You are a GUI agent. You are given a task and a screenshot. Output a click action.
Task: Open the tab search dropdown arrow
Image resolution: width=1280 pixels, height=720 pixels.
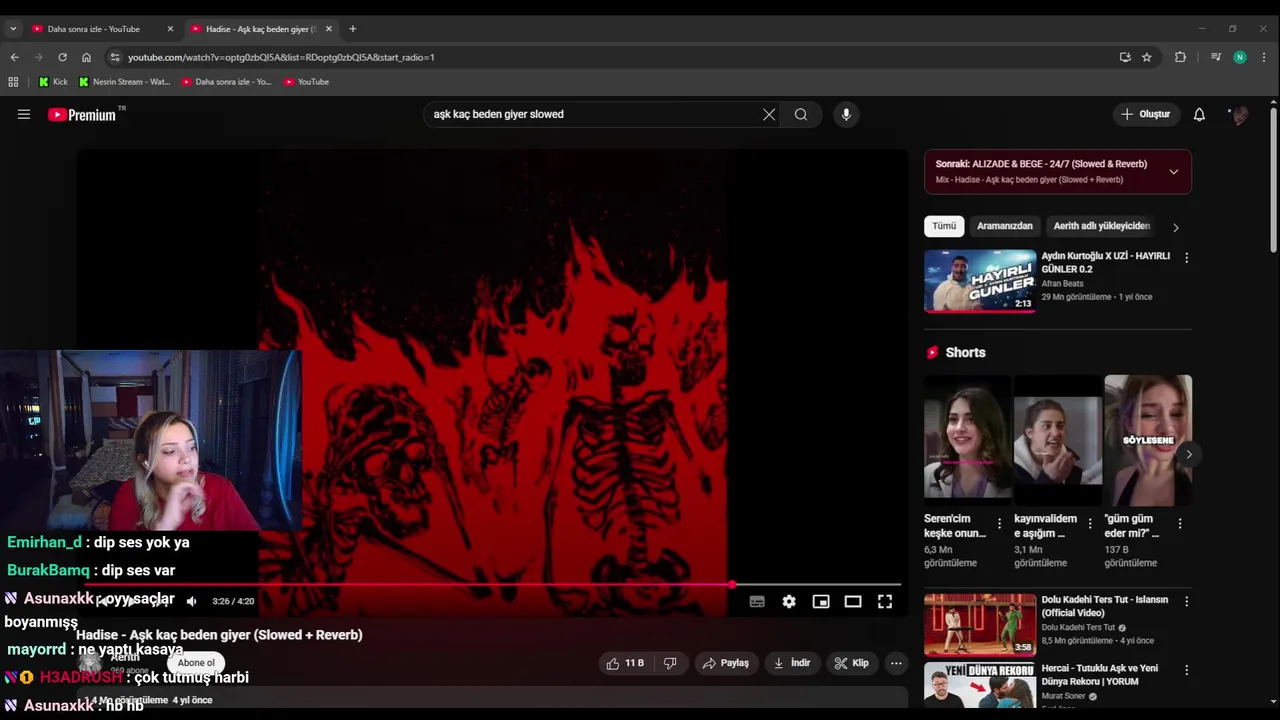pos(13,29)
